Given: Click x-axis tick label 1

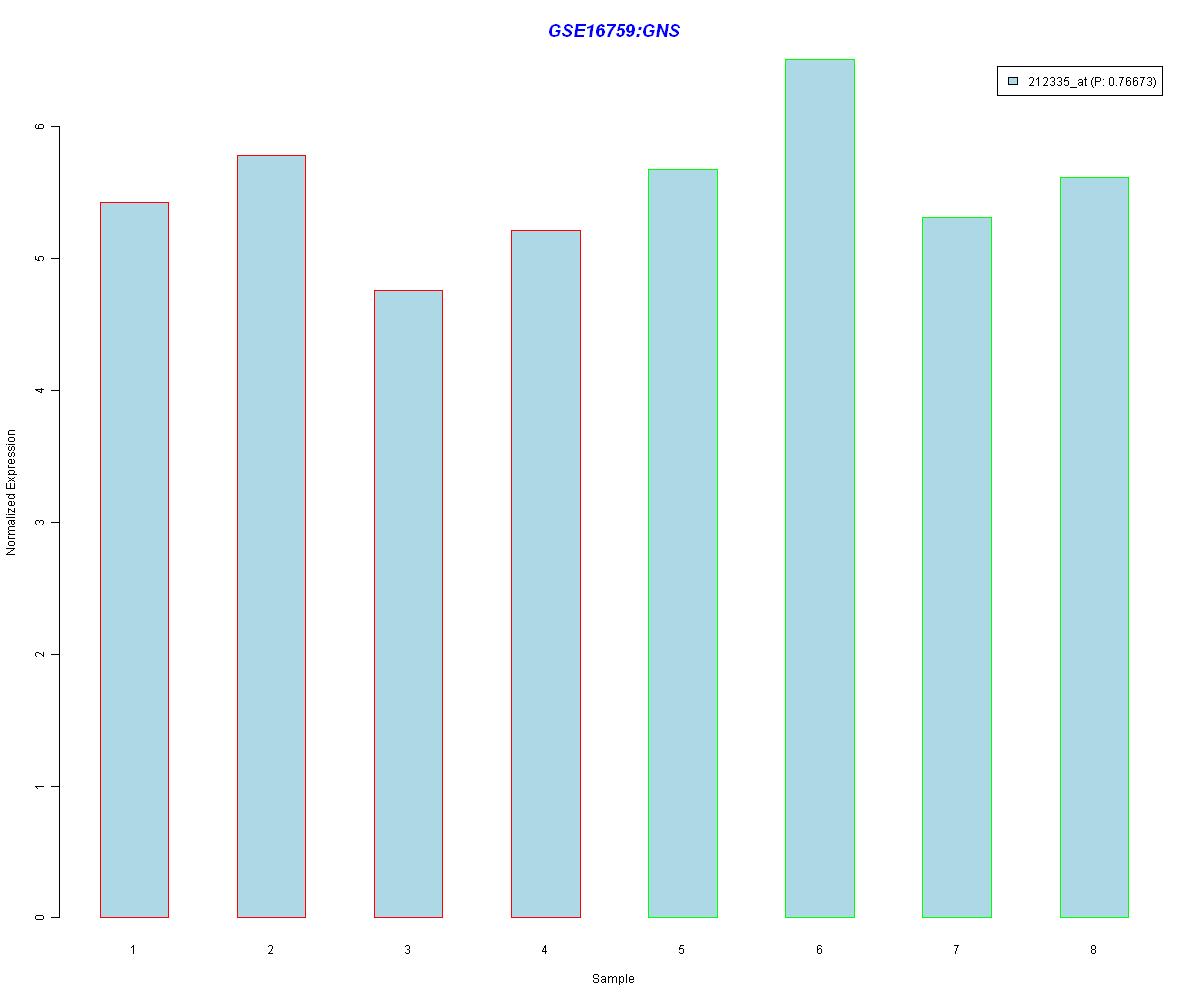Looking at the screenshot, I should coord(133,949).
